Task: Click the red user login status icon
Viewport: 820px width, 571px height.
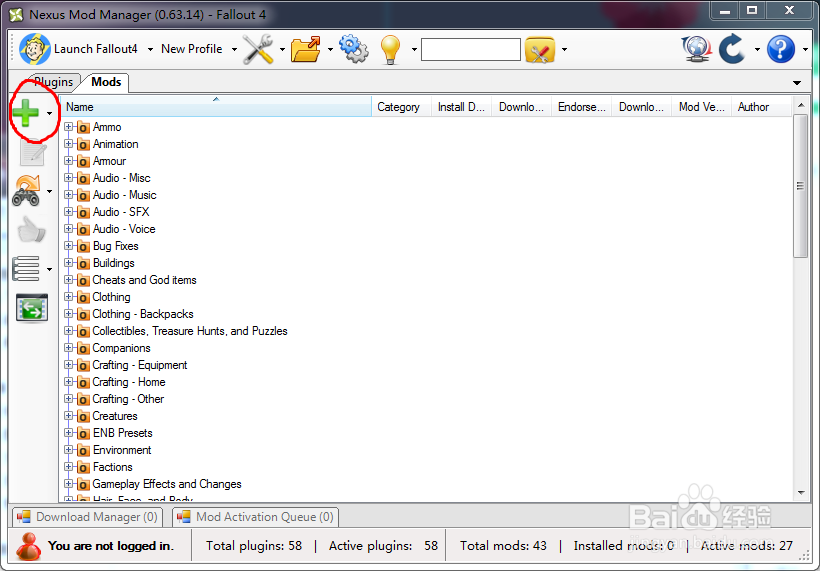Action: (28, 546)
